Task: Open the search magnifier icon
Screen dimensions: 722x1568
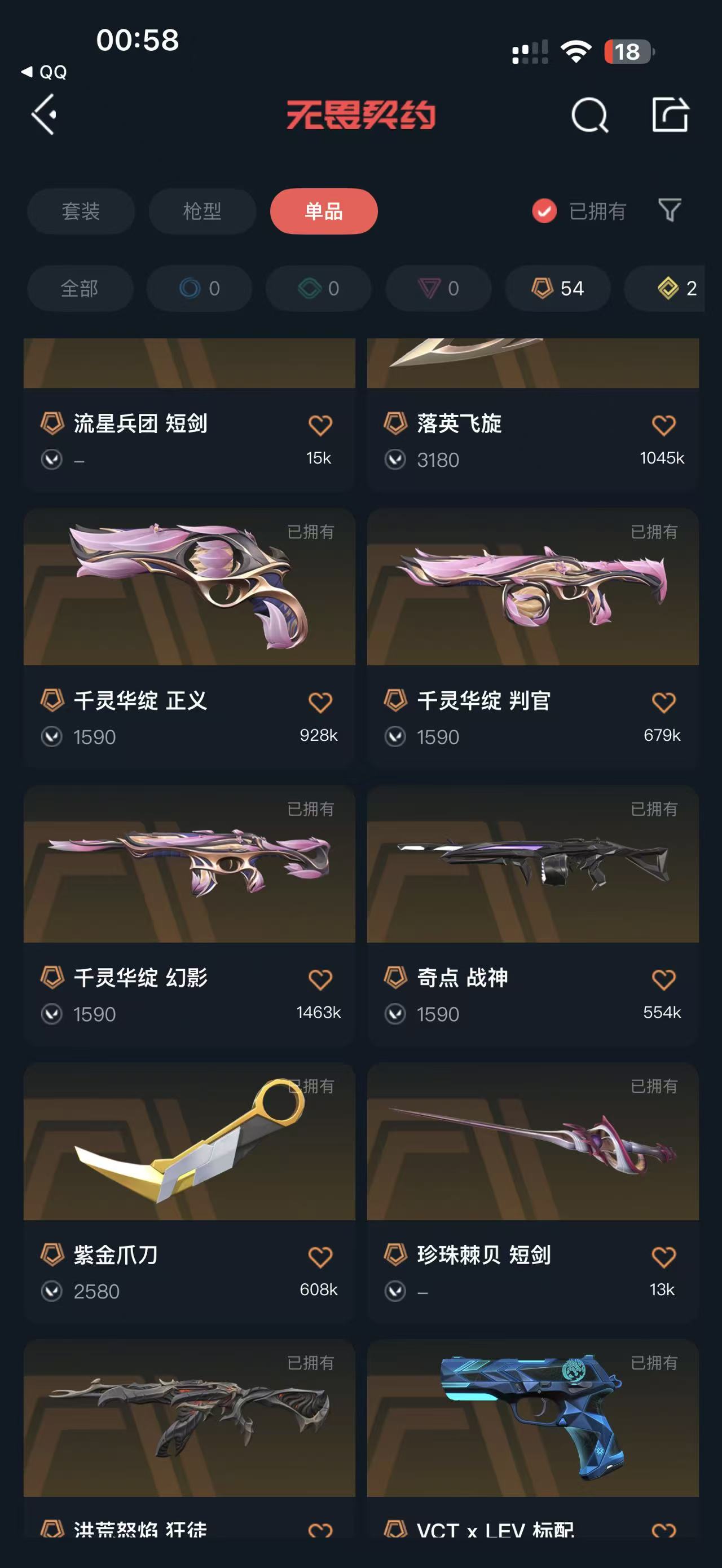Action: click(589, 115)
